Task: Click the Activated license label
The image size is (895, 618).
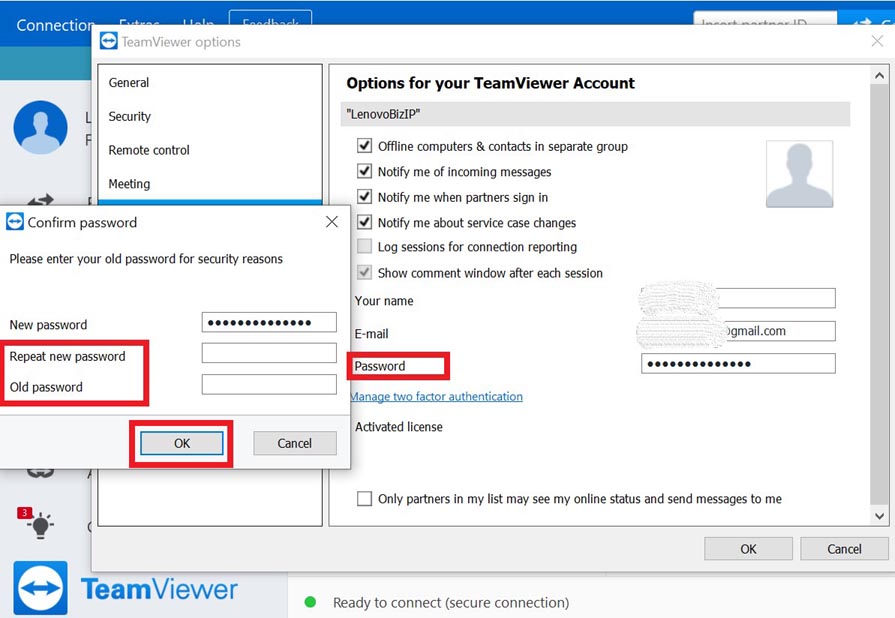Action: 398,427
